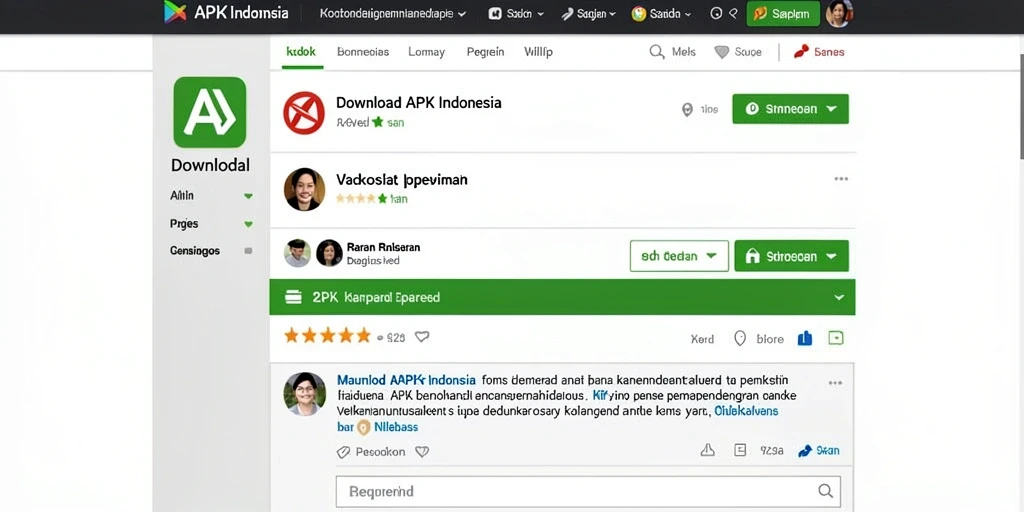This screenshot has width=1024, height=512.
Task: Open the Vackoslat Jppeviman avatar
Action: 304,189
